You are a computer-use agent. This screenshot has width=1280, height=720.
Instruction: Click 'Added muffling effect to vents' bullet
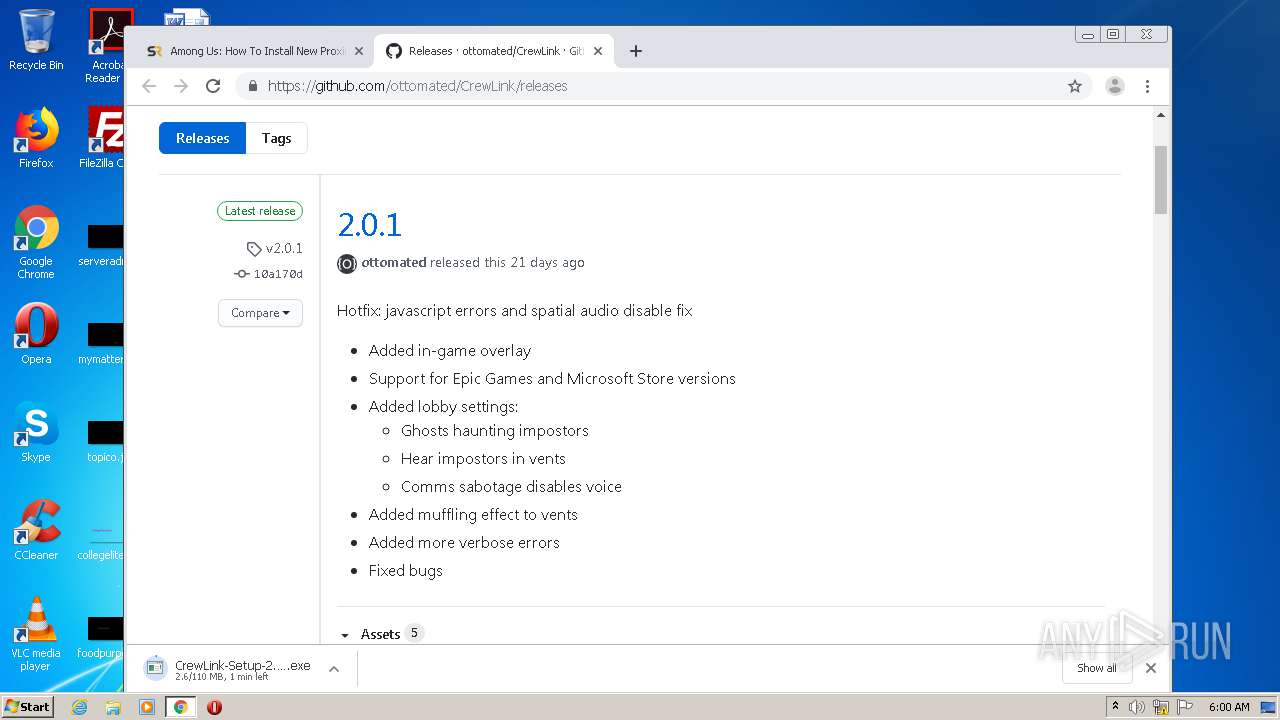pos(473,514)
